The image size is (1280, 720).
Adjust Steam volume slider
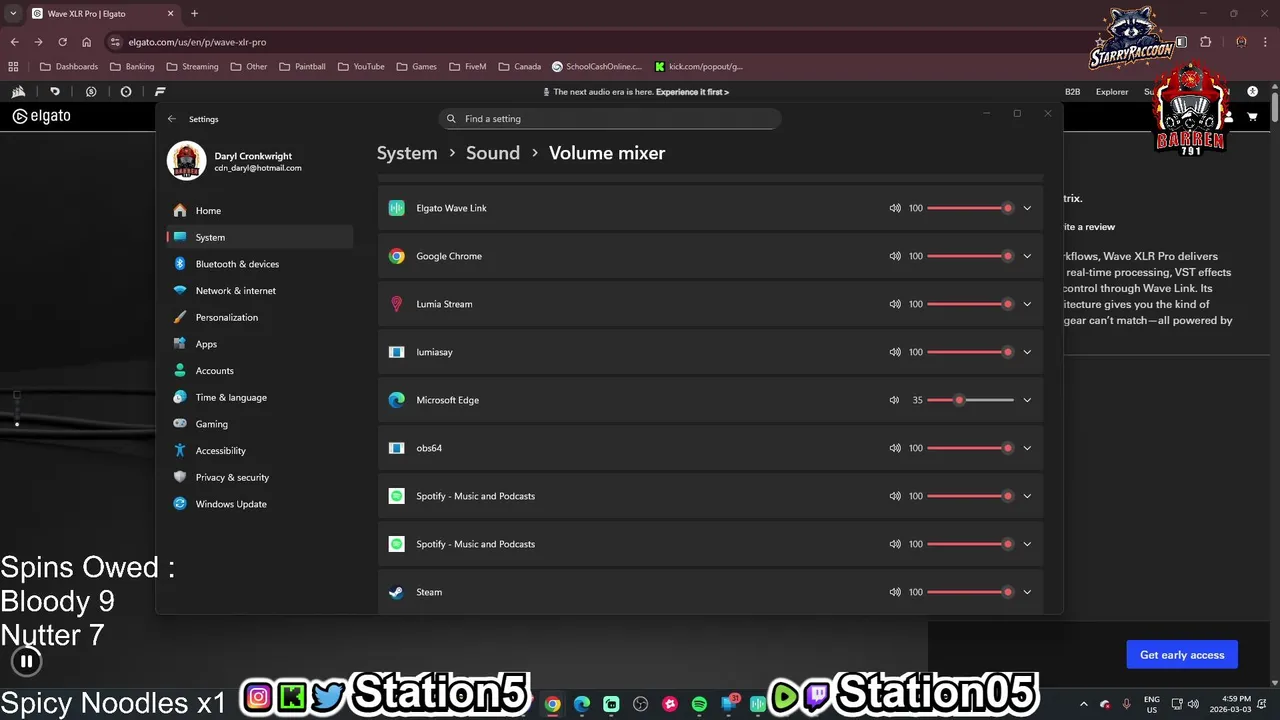tap(970, 592)
